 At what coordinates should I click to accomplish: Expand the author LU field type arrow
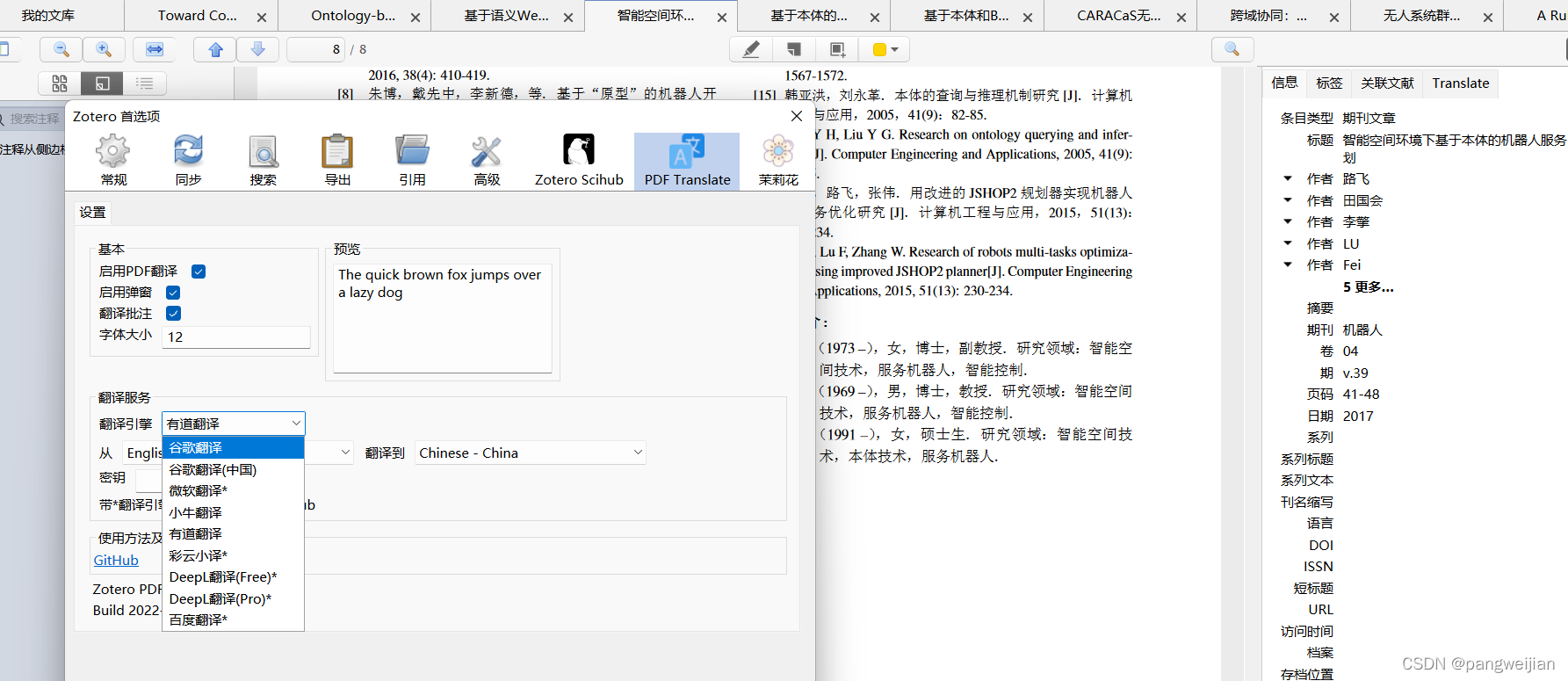[1288, 243]
